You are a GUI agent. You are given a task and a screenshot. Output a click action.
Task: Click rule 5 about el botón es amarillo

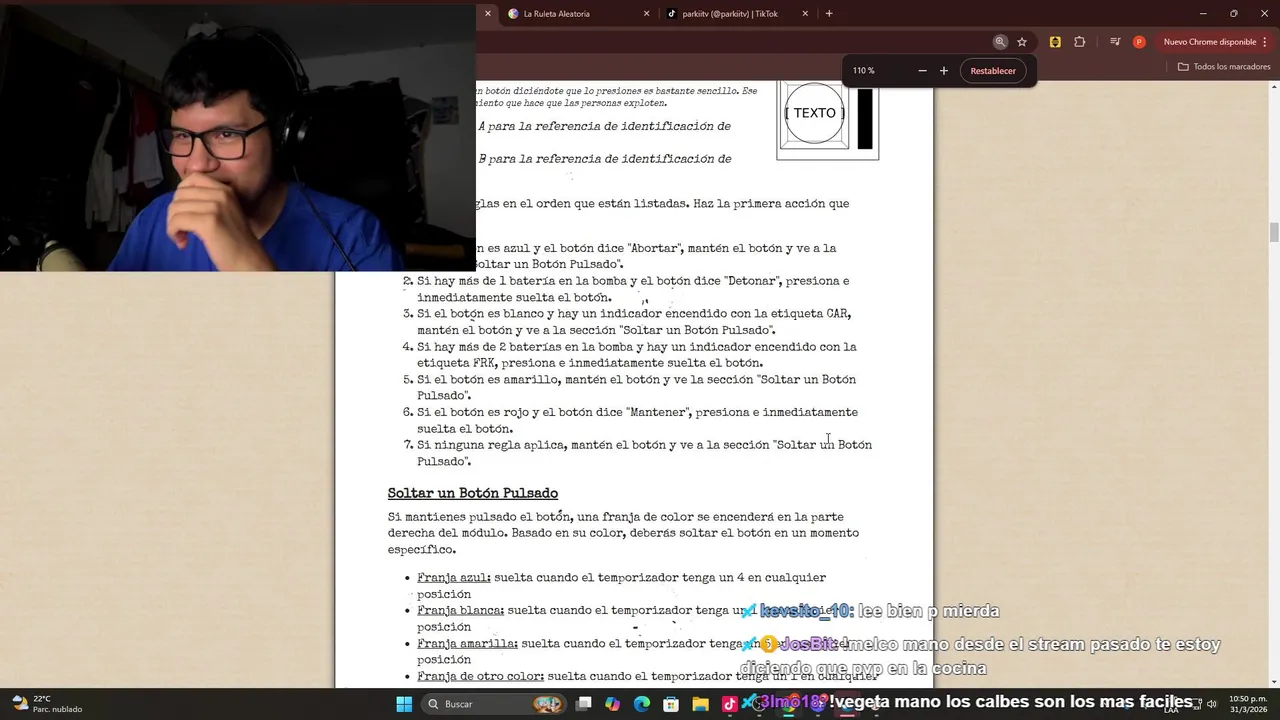[636, 388]
